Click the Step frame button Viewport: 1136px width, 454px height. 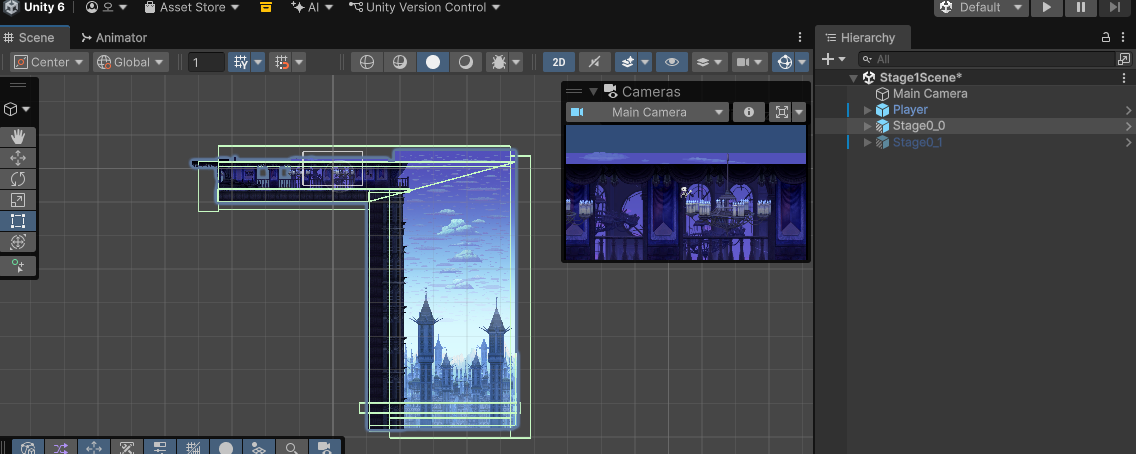pyautogui.click(x=1115, y=8)
